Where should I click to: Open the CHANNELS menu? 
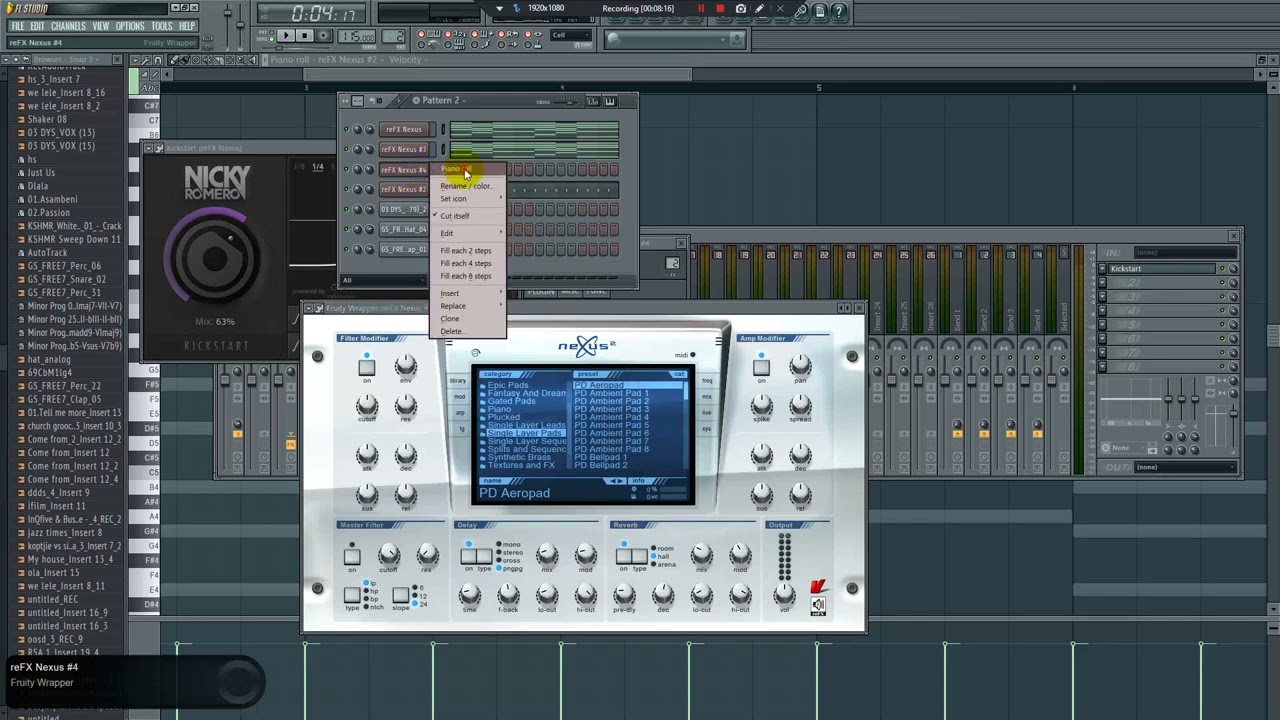click(x=68, y=26)
